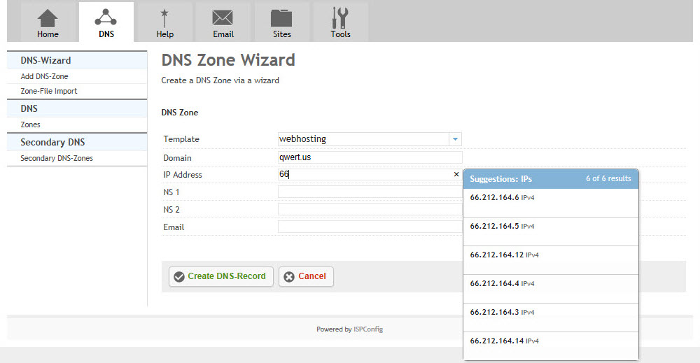Click the Secondary DNS sidebar heading
Screen dimensions: 700x363
[77, 142]
